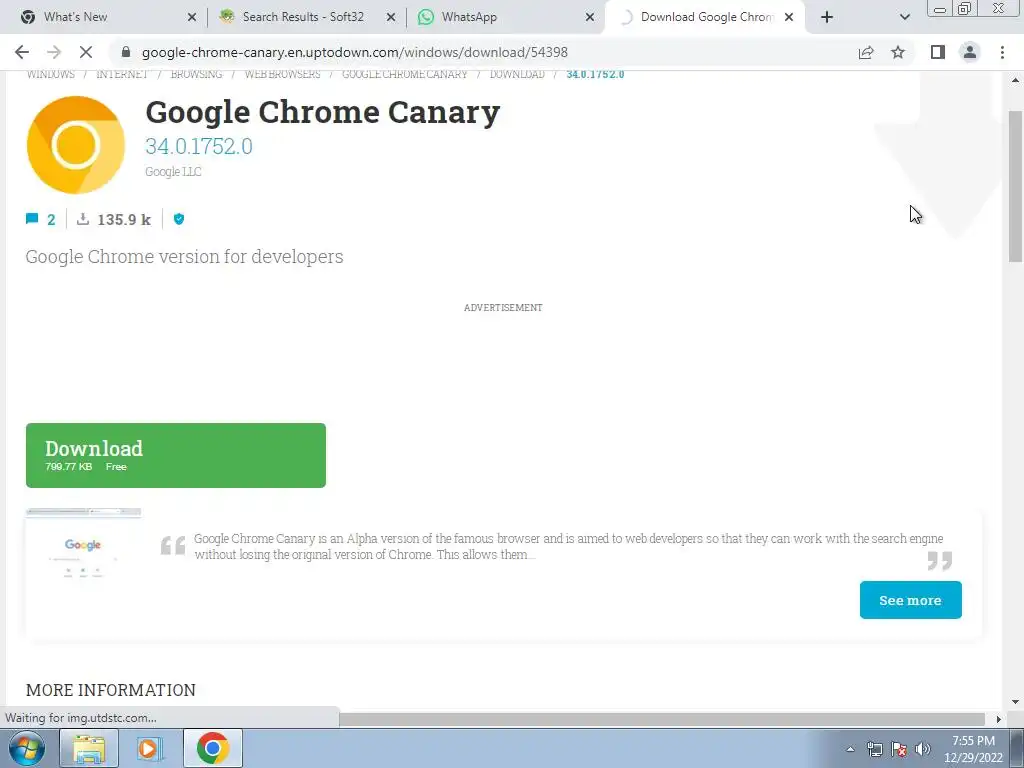Click the comments bubble icon

tap(32, 219)
